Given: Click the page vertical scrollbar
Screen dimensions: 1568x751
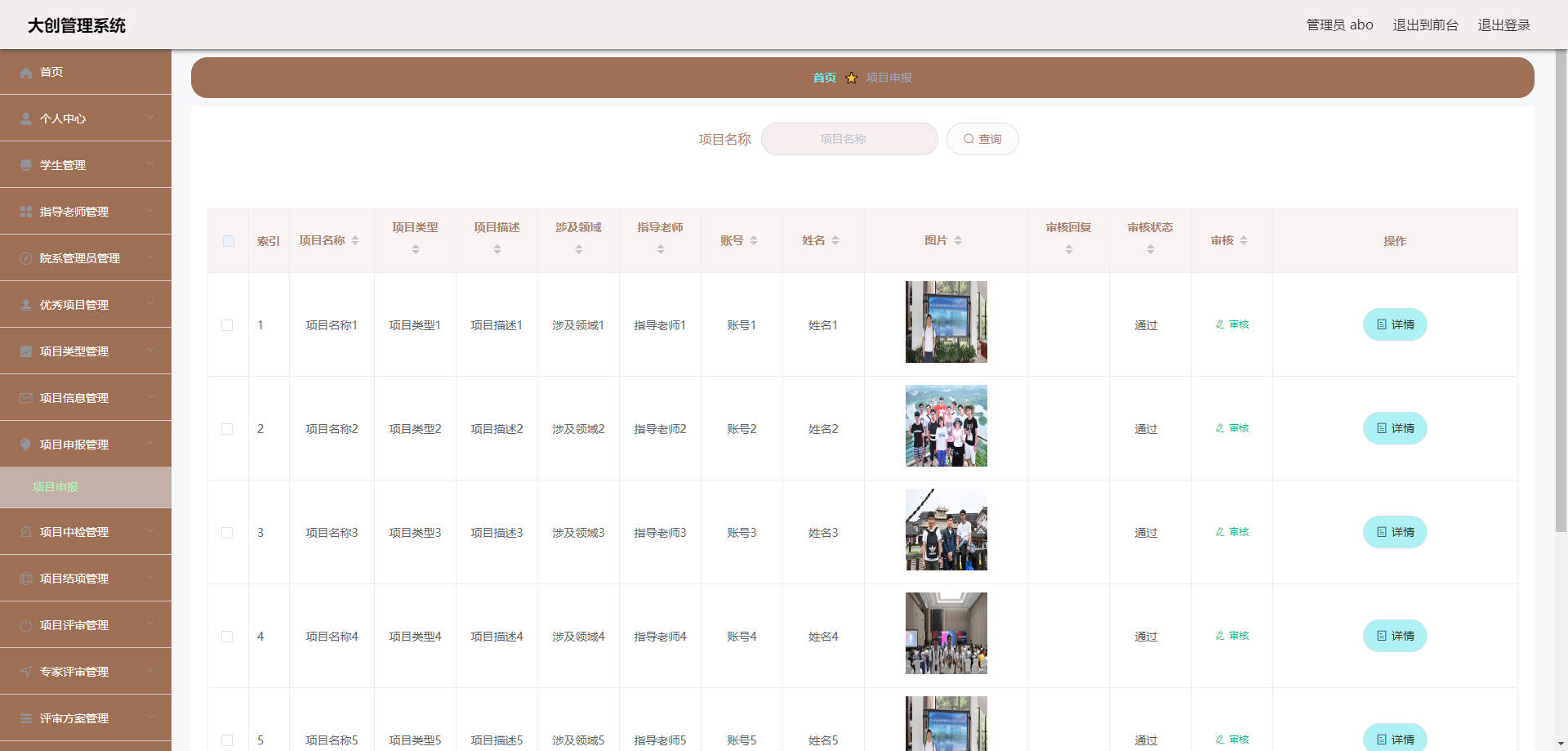Looking at the screenshot, I should coord(1561,290).
